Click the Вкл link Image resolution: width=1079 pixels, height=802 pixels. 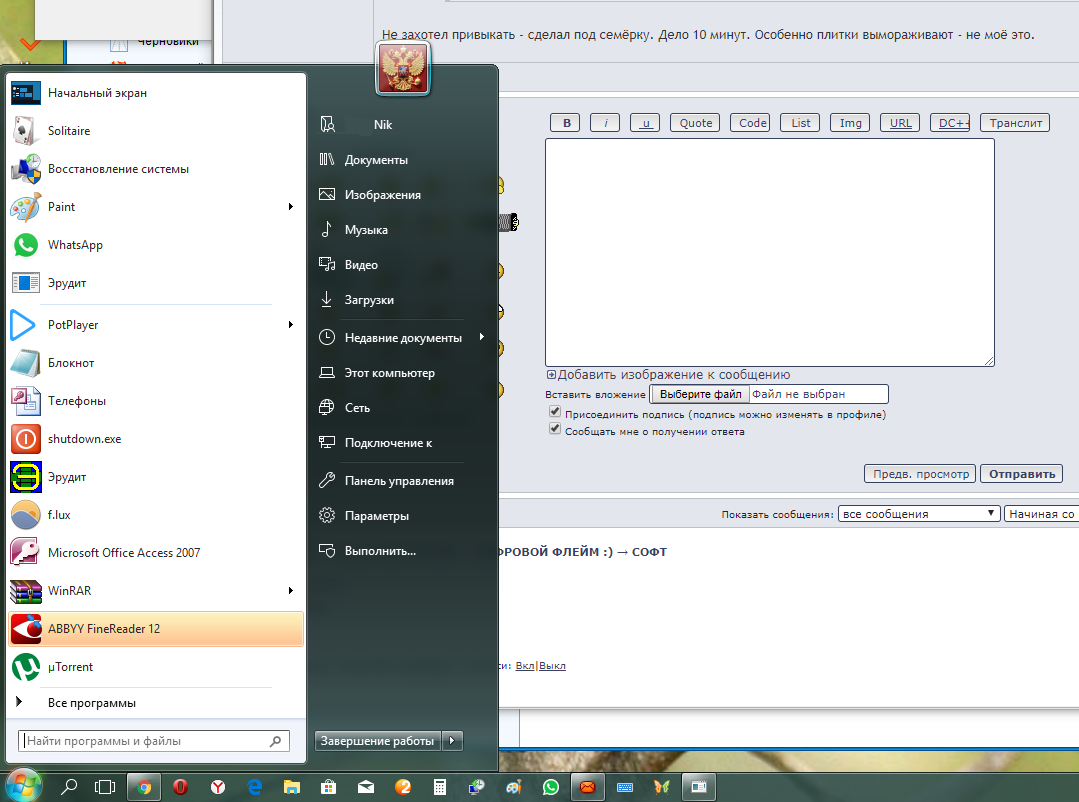tap(525, 666)
